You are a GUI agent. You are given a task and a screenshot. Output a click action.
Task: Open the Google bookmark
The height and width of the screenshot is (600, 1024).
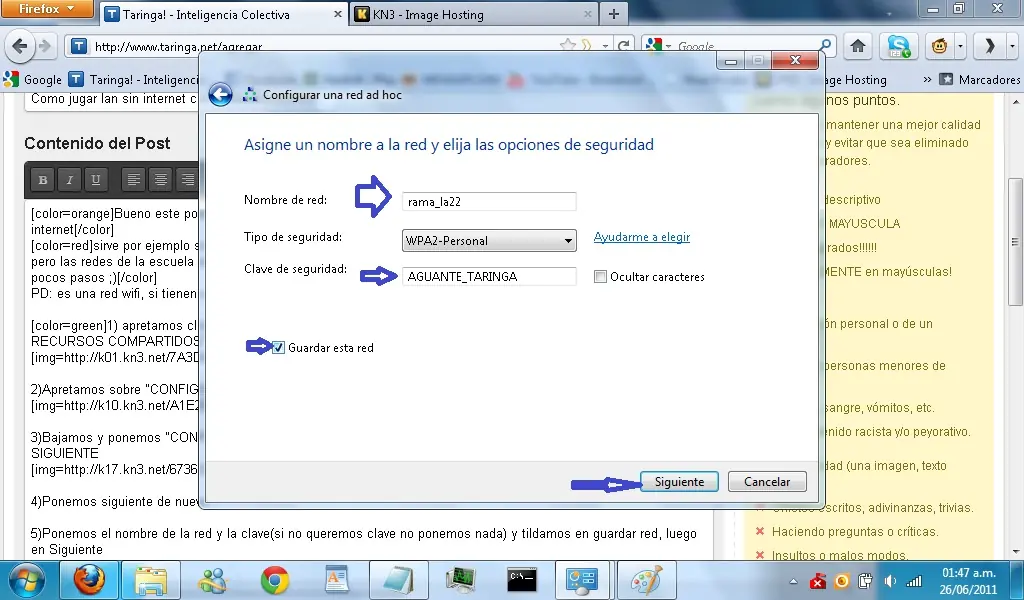tap(33, 80)
